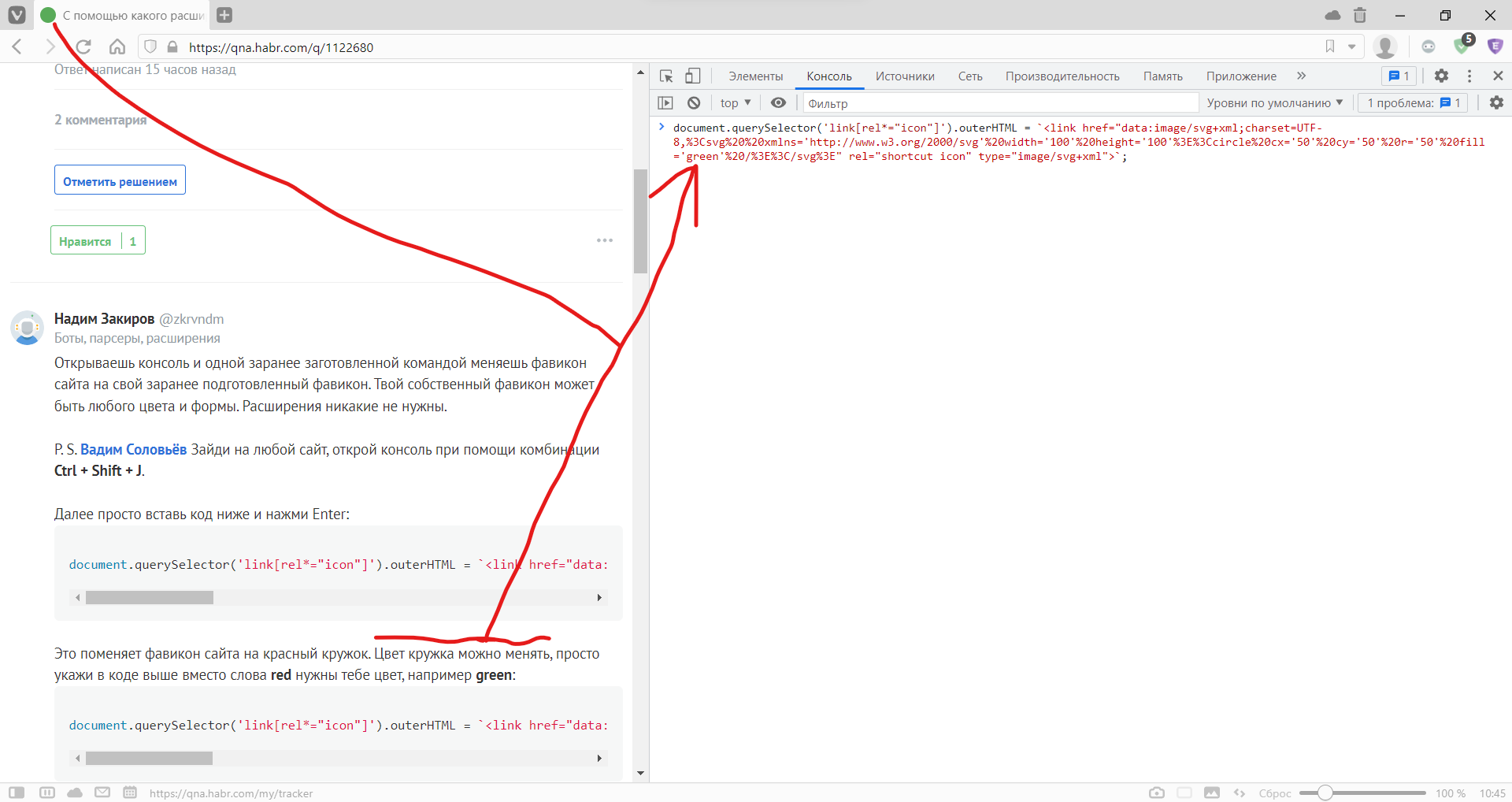Open console settings gear
Screen dimensions: 1512x802
[x=1496, y=102]
